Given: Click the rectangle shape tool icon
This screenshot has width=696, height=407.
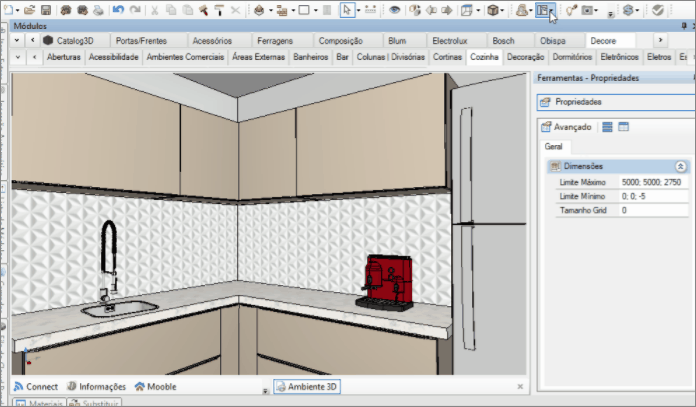Looking at the screenshot, I should (x=304, y=10).
